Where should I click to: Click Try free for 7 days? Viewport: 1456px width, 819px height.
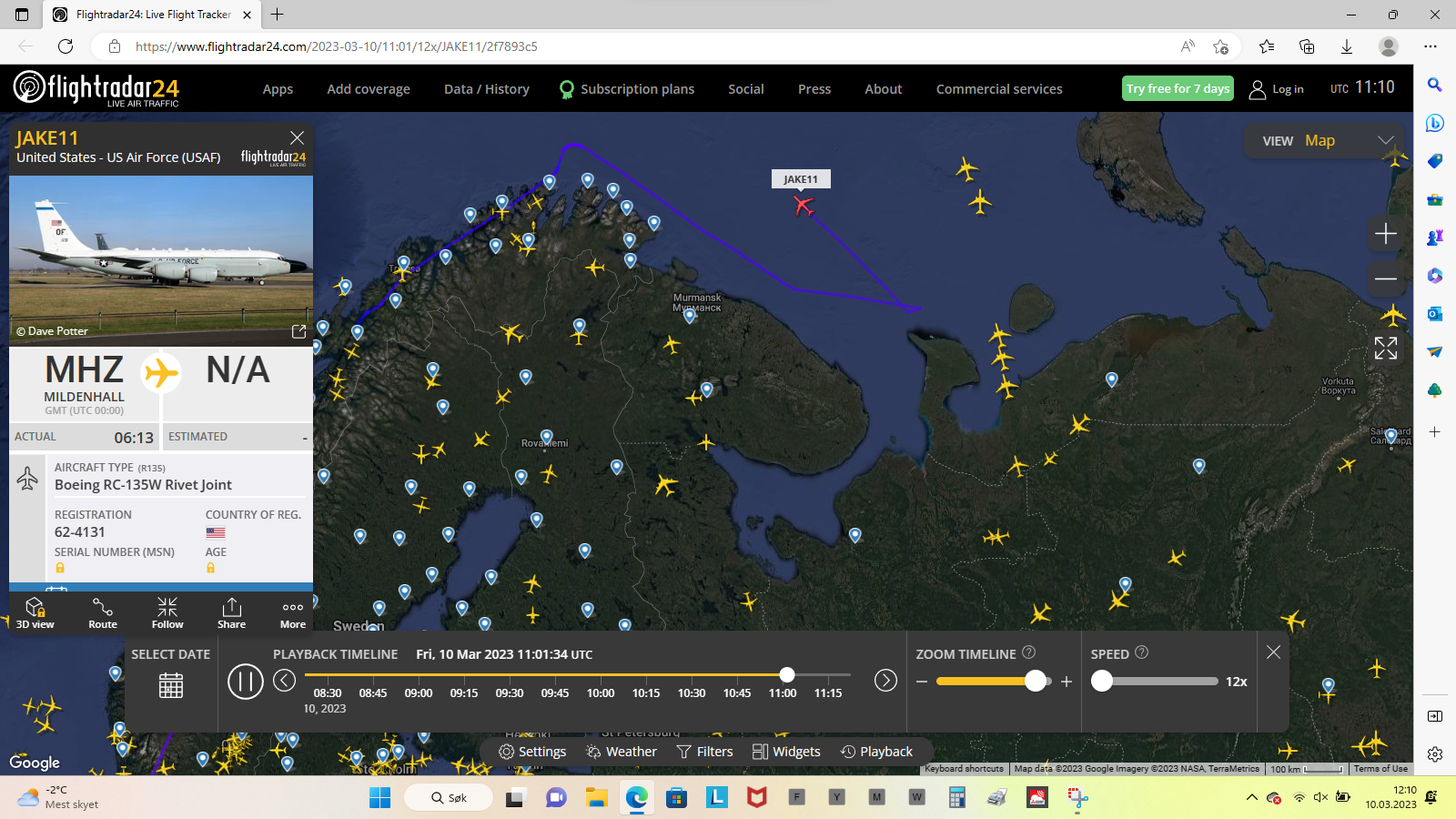click(1178, 88)
